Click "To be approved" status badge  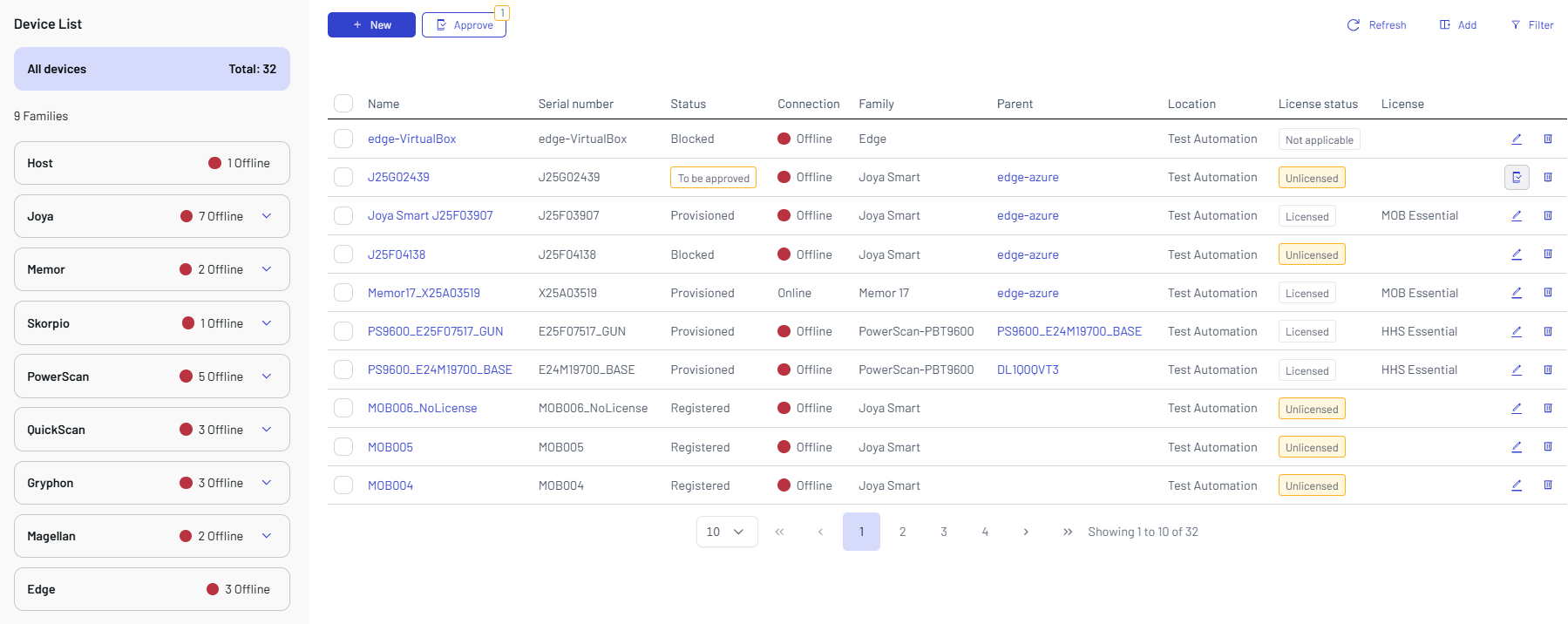[713, 178]
